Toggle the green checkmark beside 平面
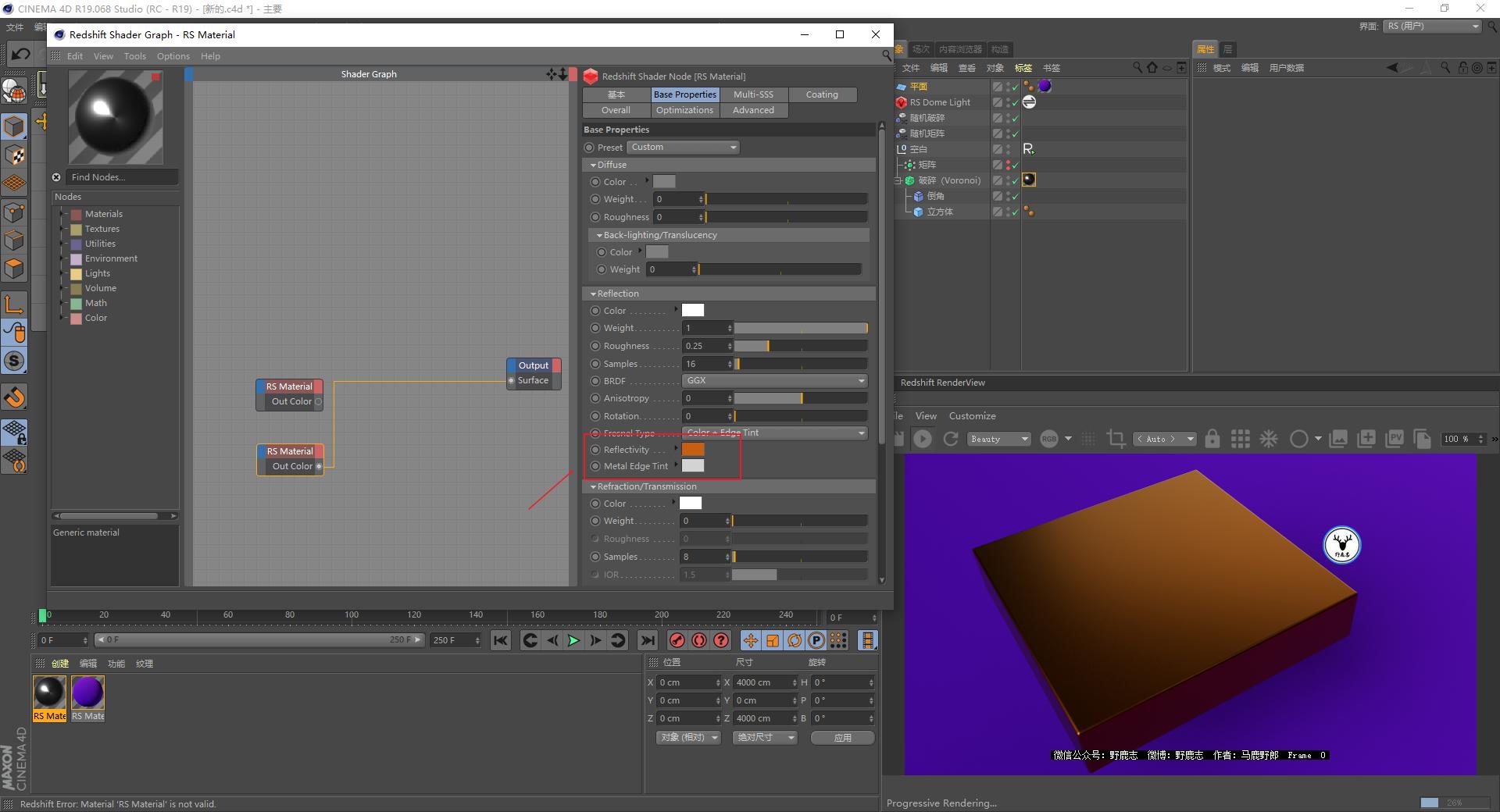 (1014, 87)
